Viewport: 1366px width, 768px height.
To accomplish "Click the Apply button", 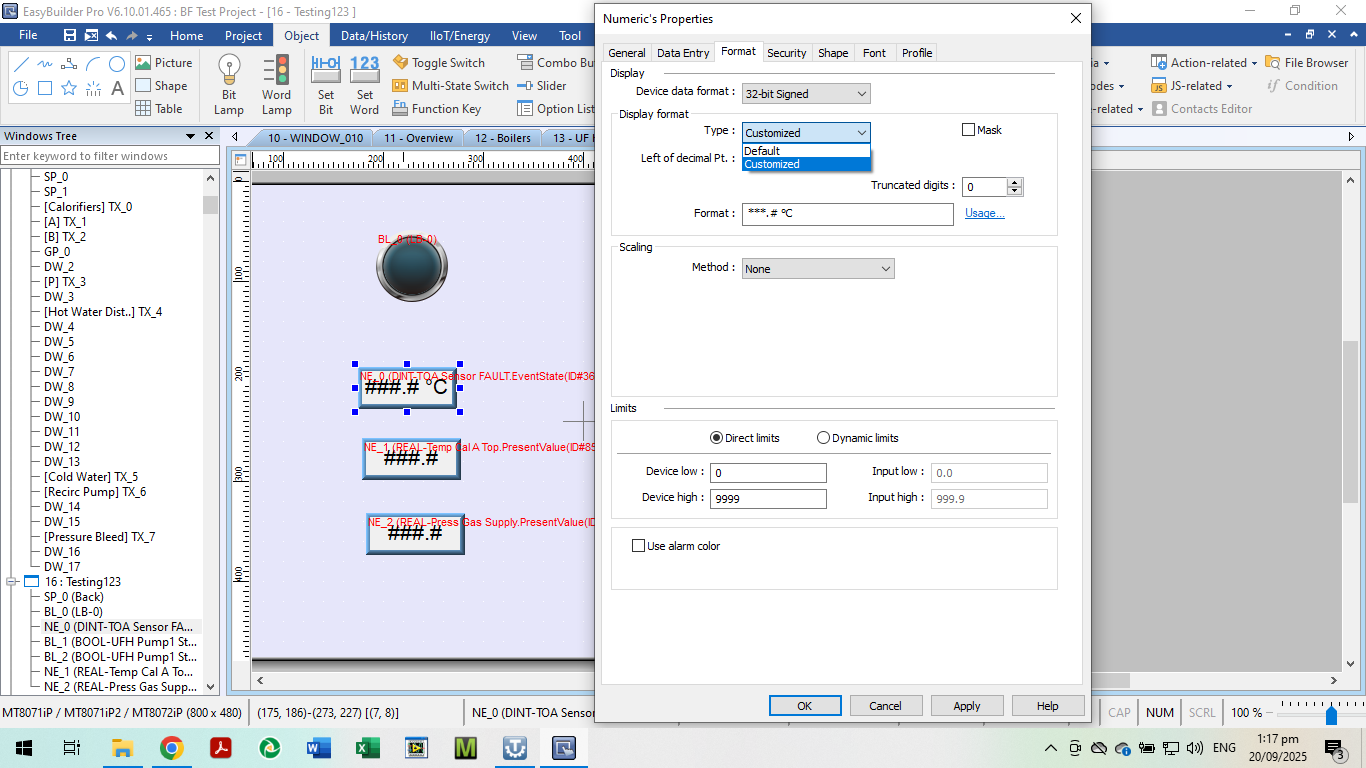I will (966, 706).
